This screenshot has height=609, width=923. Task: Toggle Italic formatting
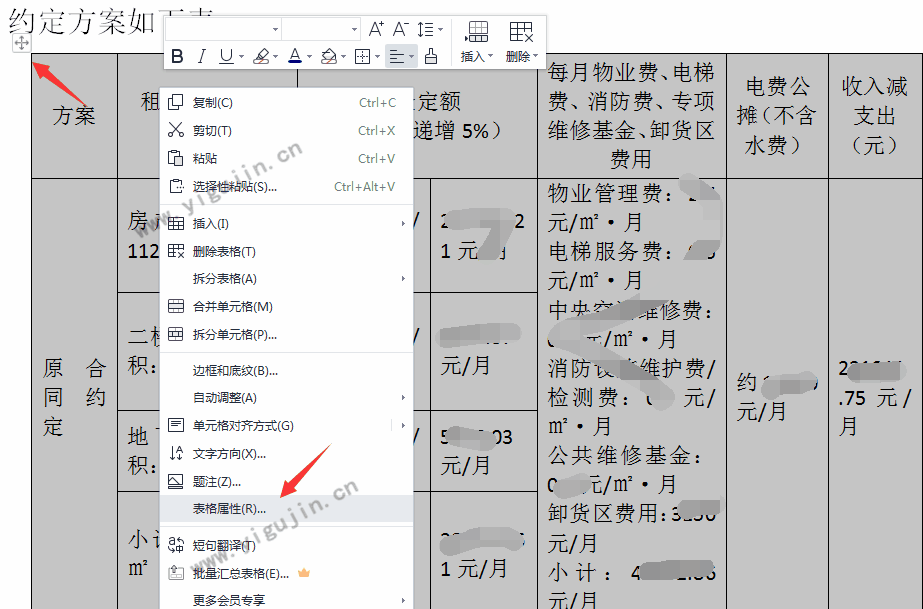[201, 56]
